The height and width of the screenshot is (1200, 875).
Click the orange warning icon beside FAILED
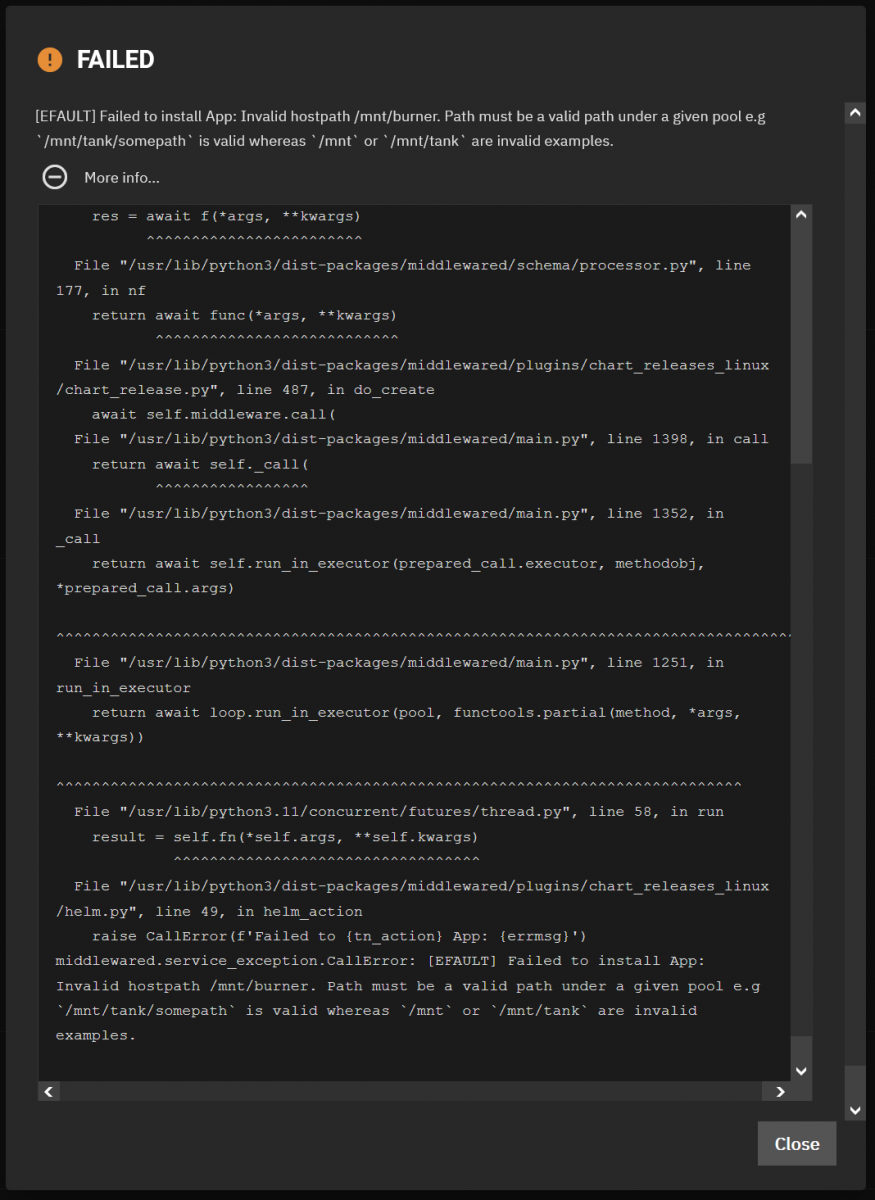(x=50, y=60)
